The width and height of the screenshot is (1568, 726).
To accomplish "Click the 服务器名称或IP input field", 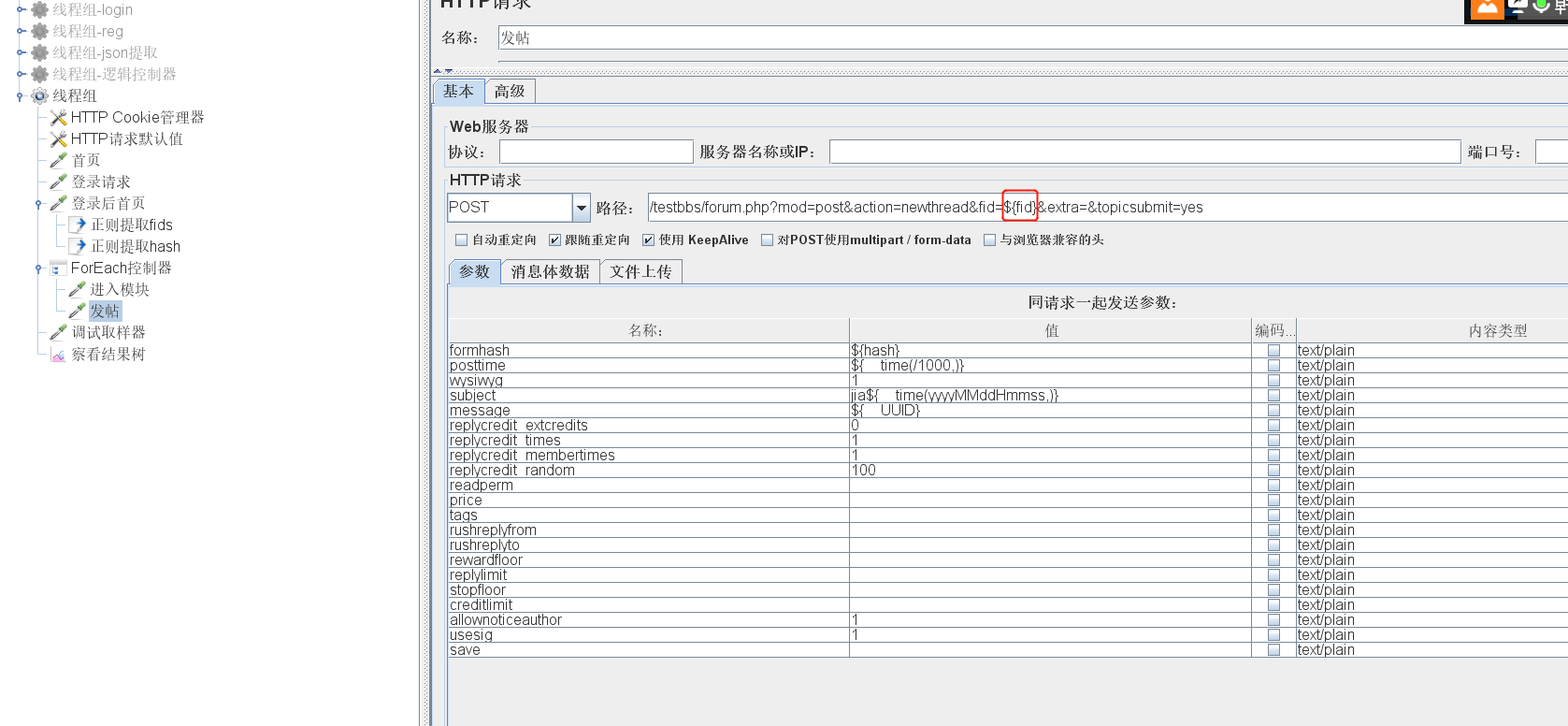I will 1144,152.
